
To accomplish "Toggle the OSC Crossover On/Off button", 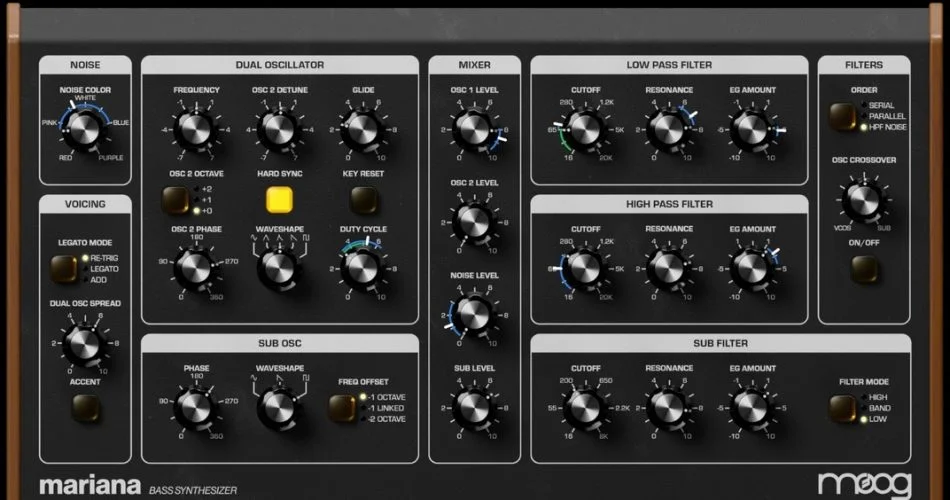I will [x=864, y=269].
